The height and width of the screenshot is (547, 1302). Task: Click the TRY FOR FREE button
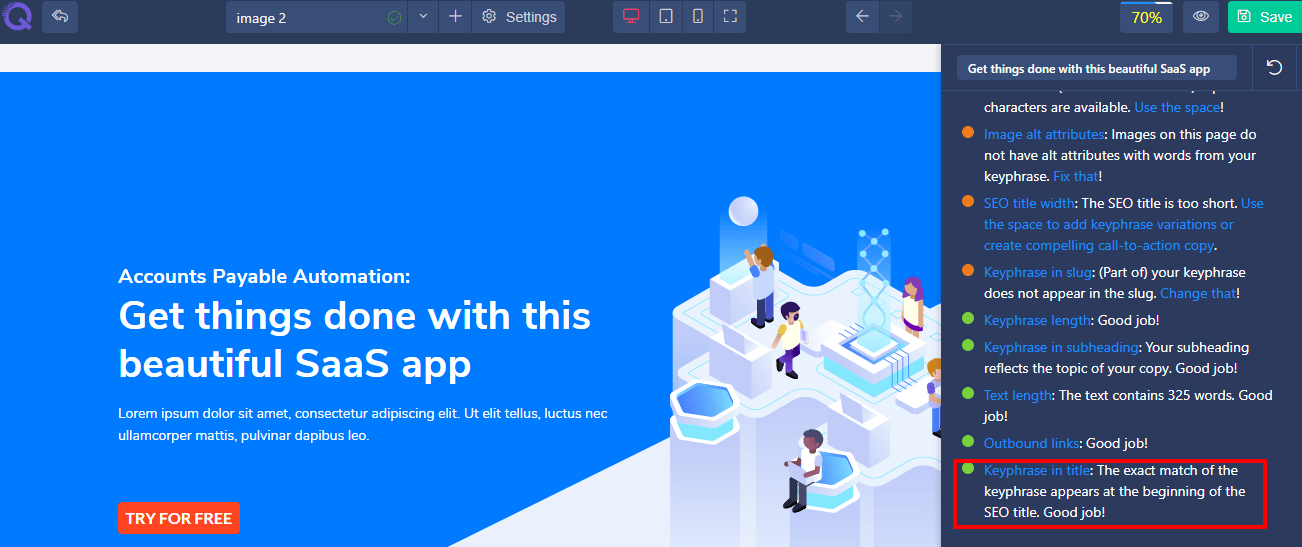tap(179, 518)
